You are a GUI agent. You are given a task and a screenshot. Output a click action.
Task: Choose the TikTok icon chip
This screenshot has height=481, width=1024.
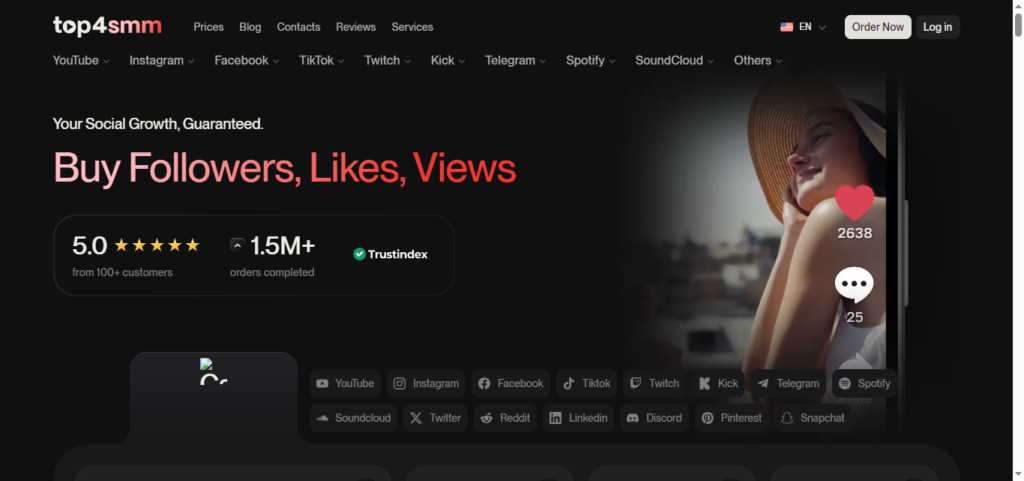click(586, 384)
